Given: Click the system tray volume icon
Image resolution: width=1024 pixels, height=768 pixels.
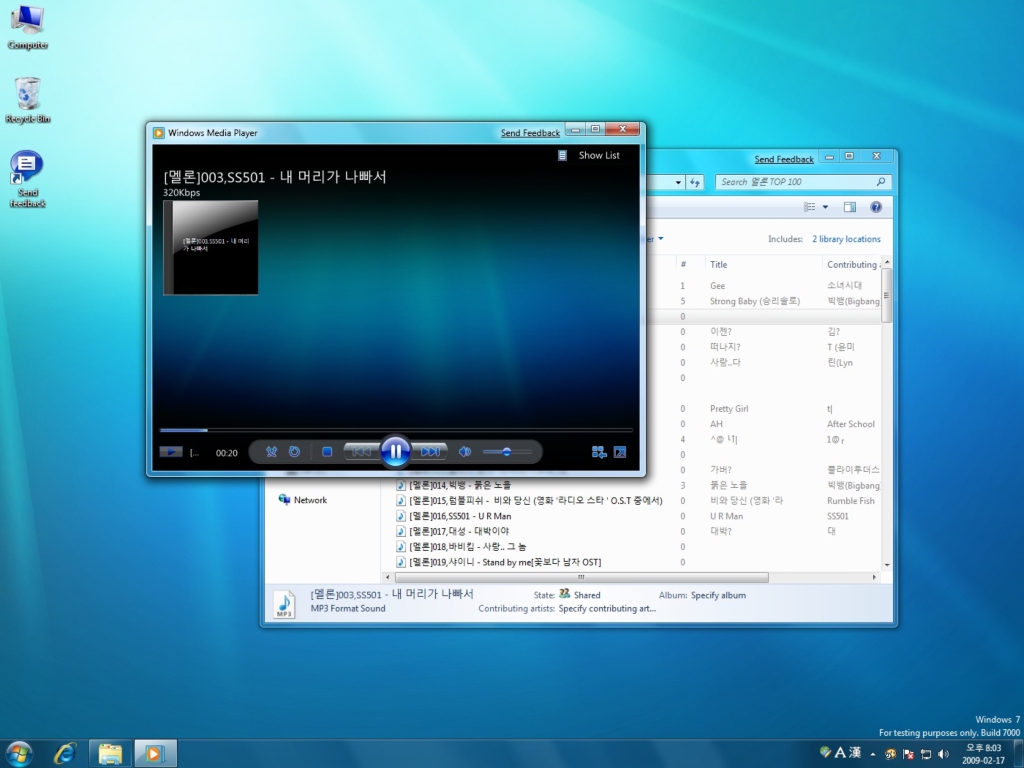Looking at the screenshot, I should [x=943, y=754].
